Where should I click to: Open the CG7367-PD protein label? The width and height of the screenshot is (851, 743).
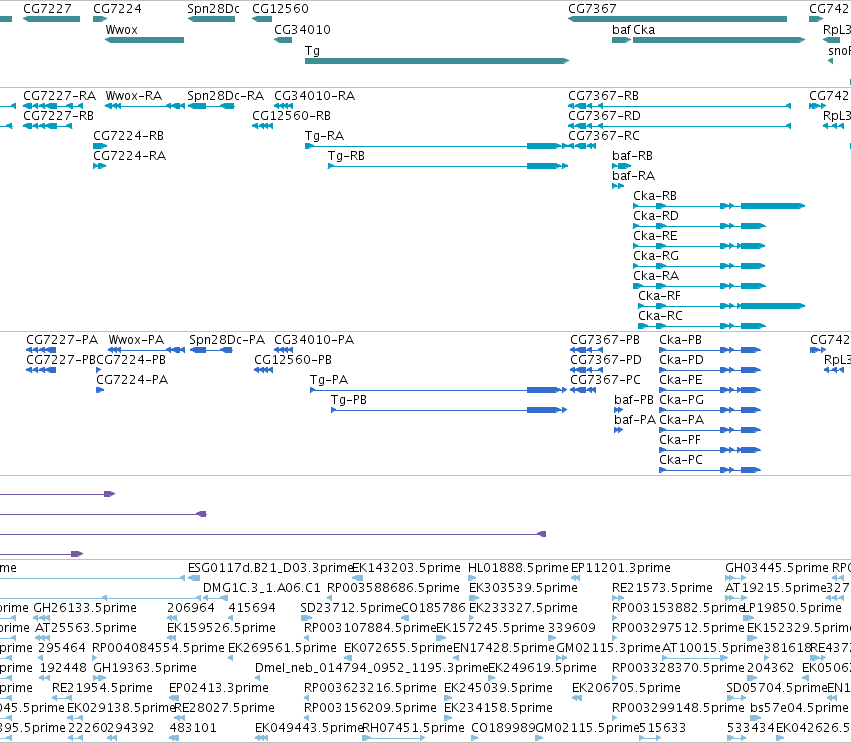[x=606, y=360]
